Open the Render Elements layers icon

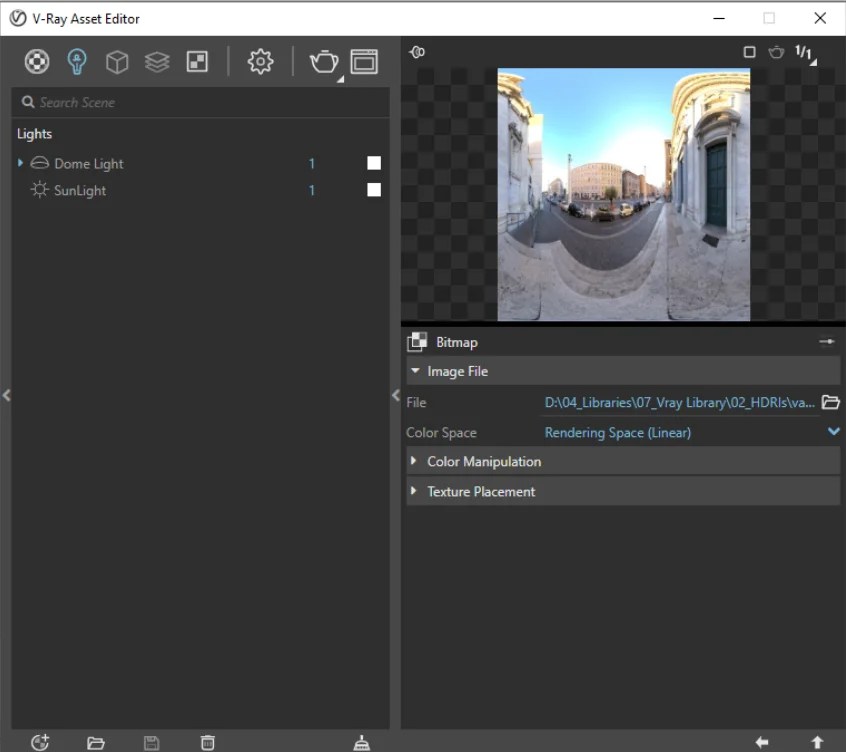[157, 62]
